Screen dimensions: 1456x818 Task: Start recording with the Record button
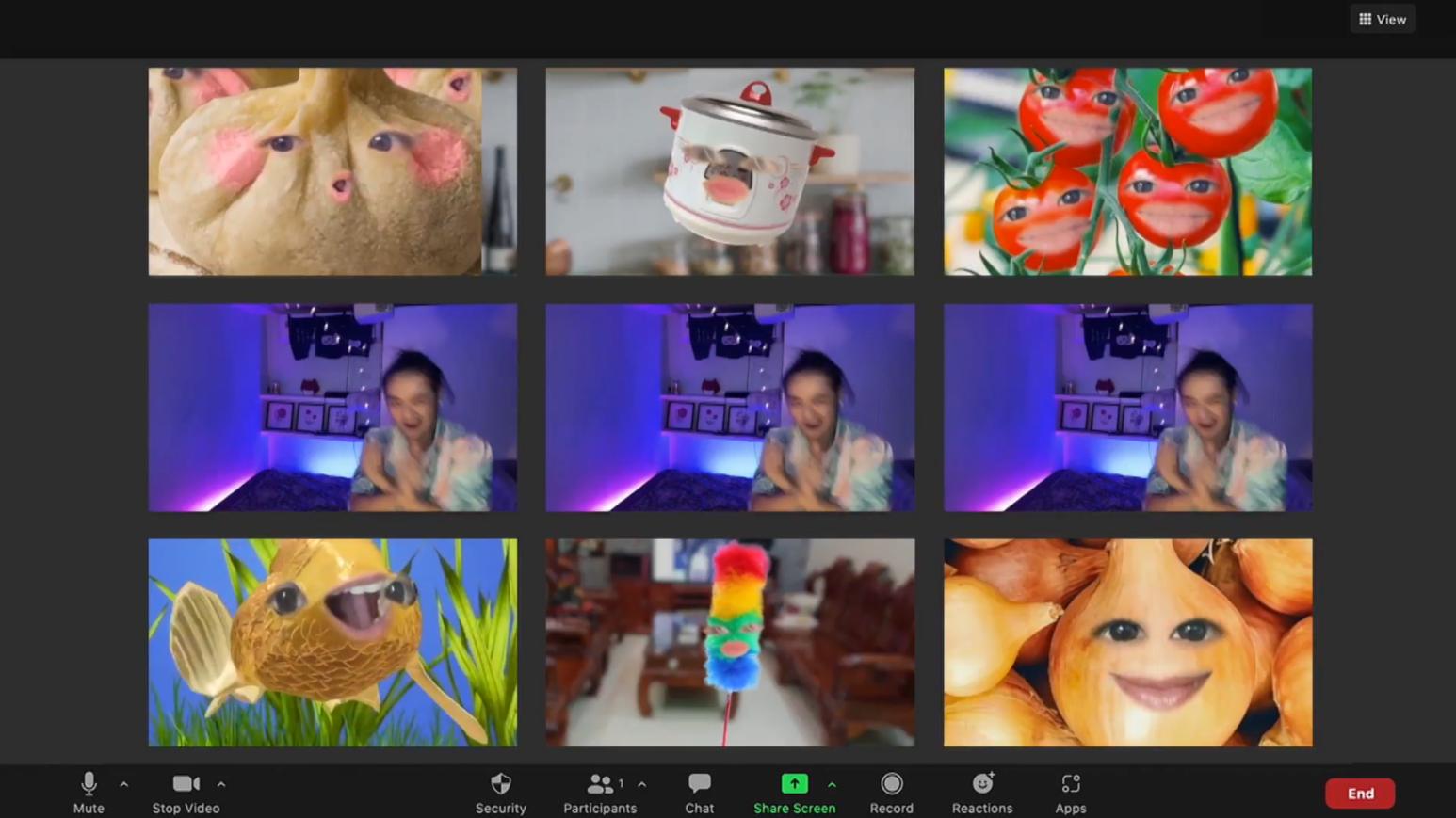(891, 793)
